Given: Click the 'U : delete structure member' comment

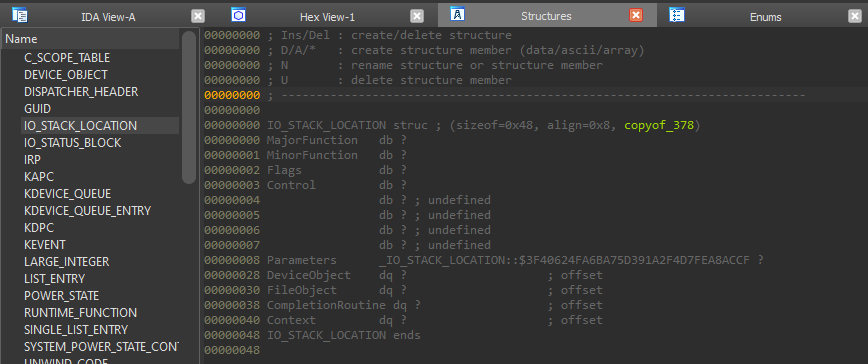Looking at the screenshot, I should pos(389,80).
